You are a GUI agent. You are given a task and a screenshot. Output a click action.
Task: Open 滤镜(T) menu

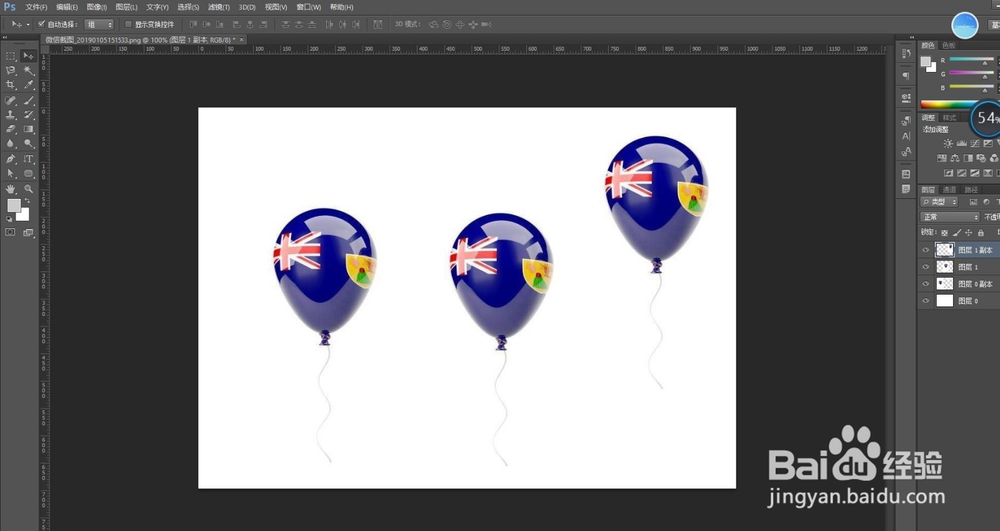(219, 7)
